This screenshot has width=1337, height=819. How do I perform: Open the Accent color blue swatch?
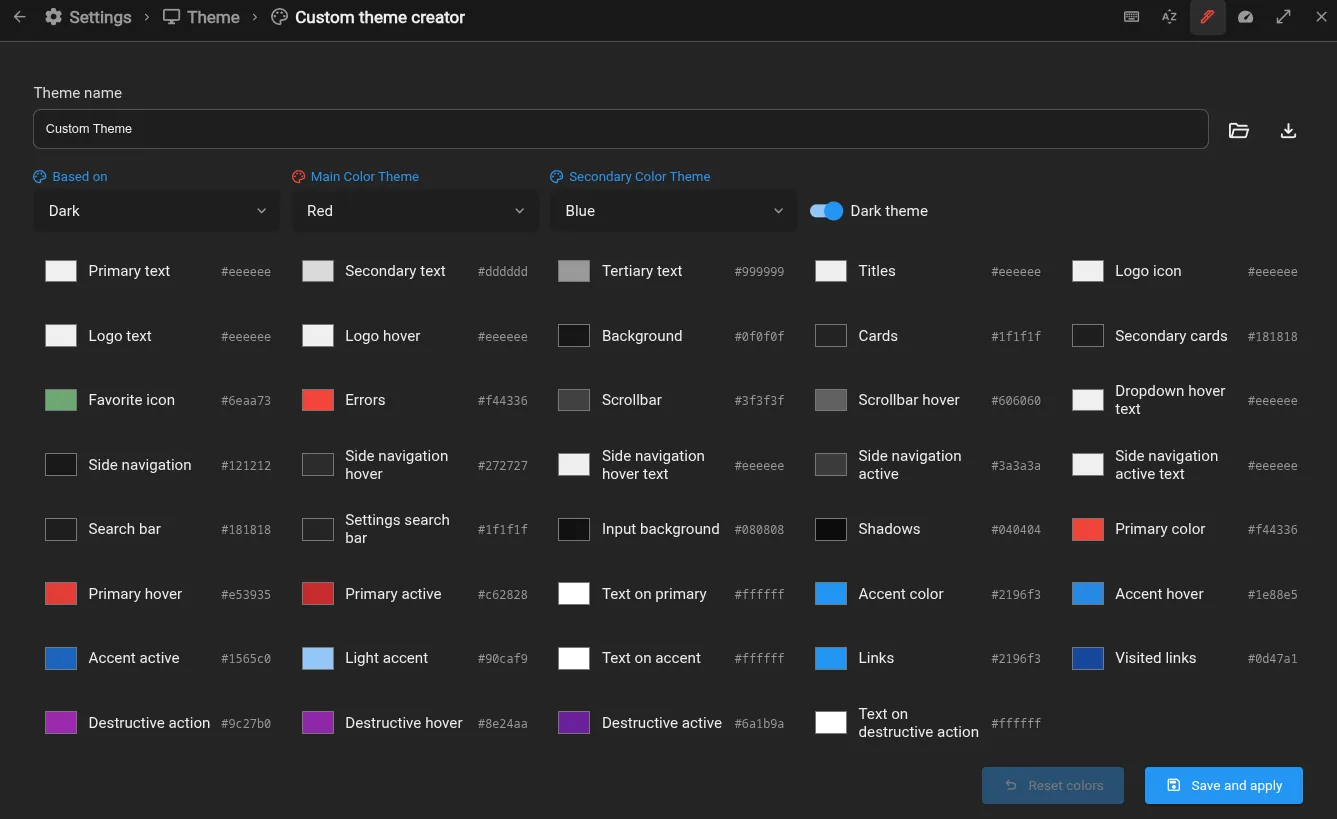click(x=831, y=594)
